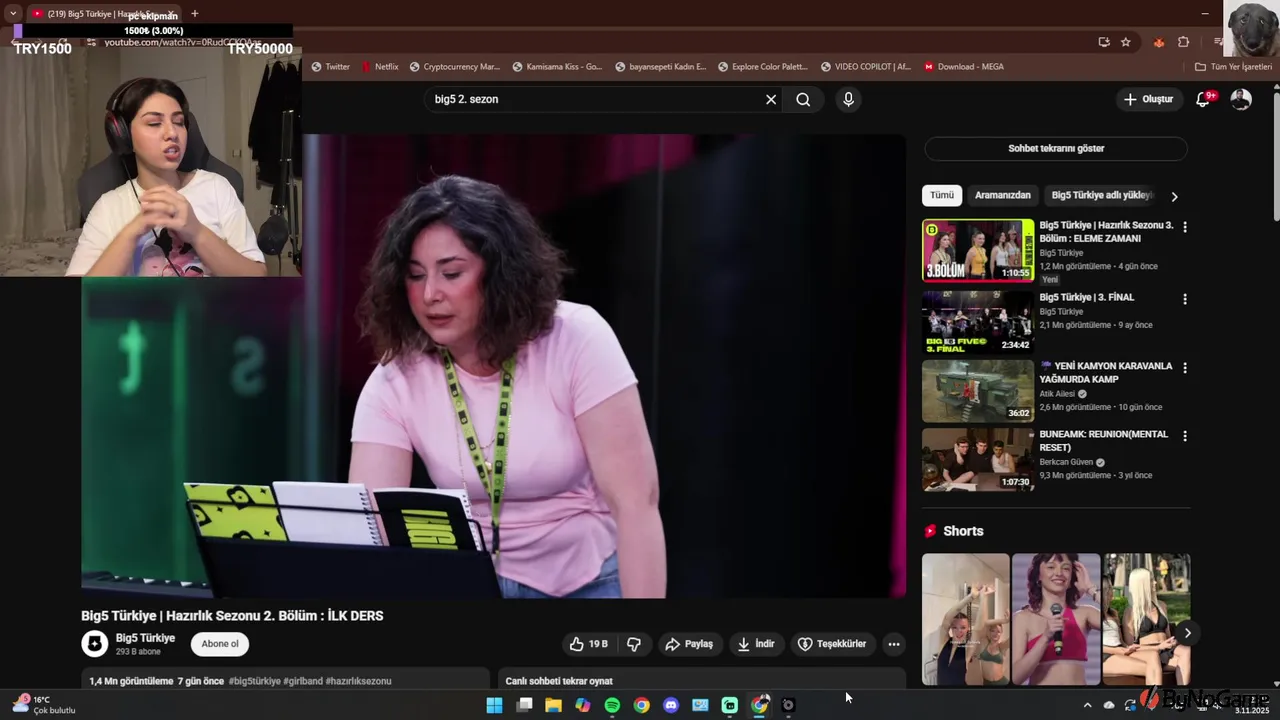The height and width of the screenshot is (720, 1280).
Task: Download the video with İndir
Action: [x=756, y=644]
